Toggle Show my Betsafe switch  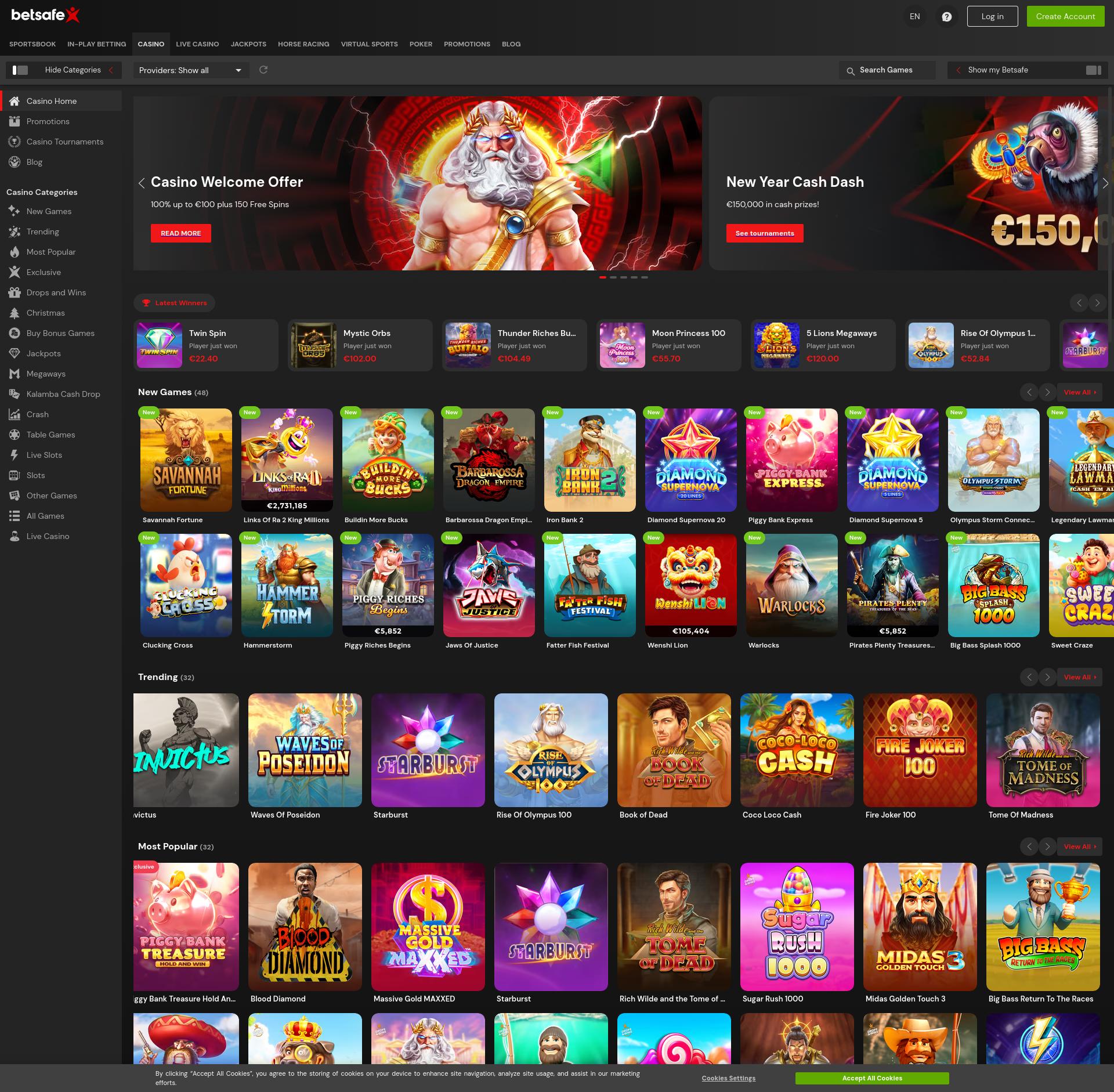[1093, 70]
